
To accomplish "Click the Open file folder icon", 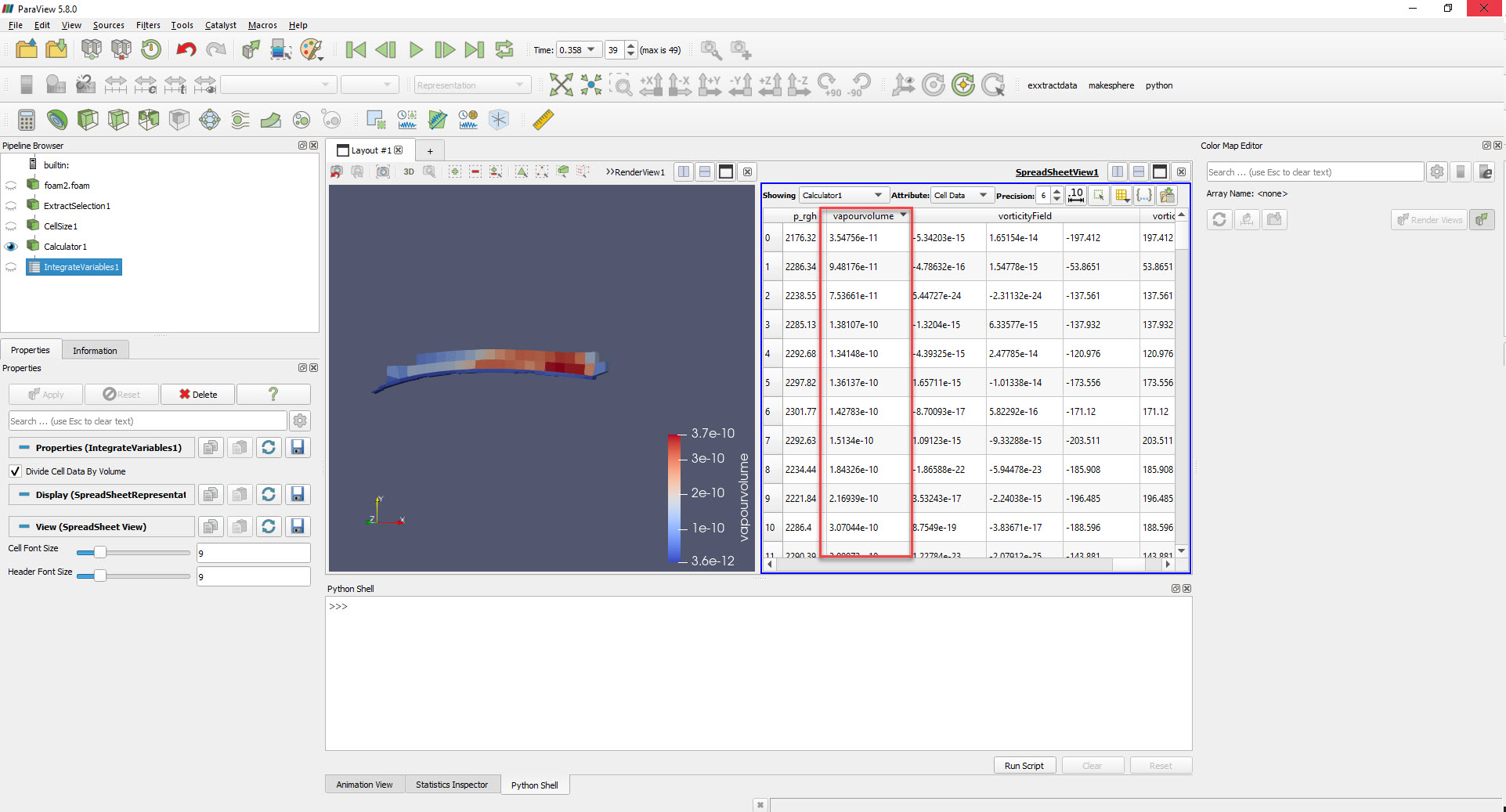I will pos(27,49).
